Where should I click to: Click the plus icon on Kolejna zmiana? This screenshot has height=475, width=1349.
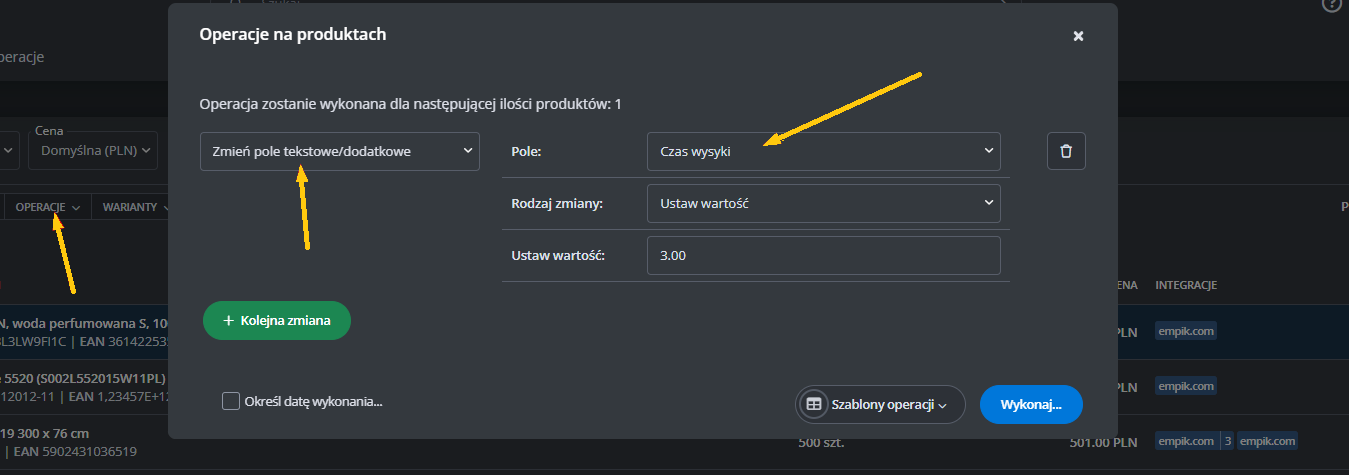point(228,321)
